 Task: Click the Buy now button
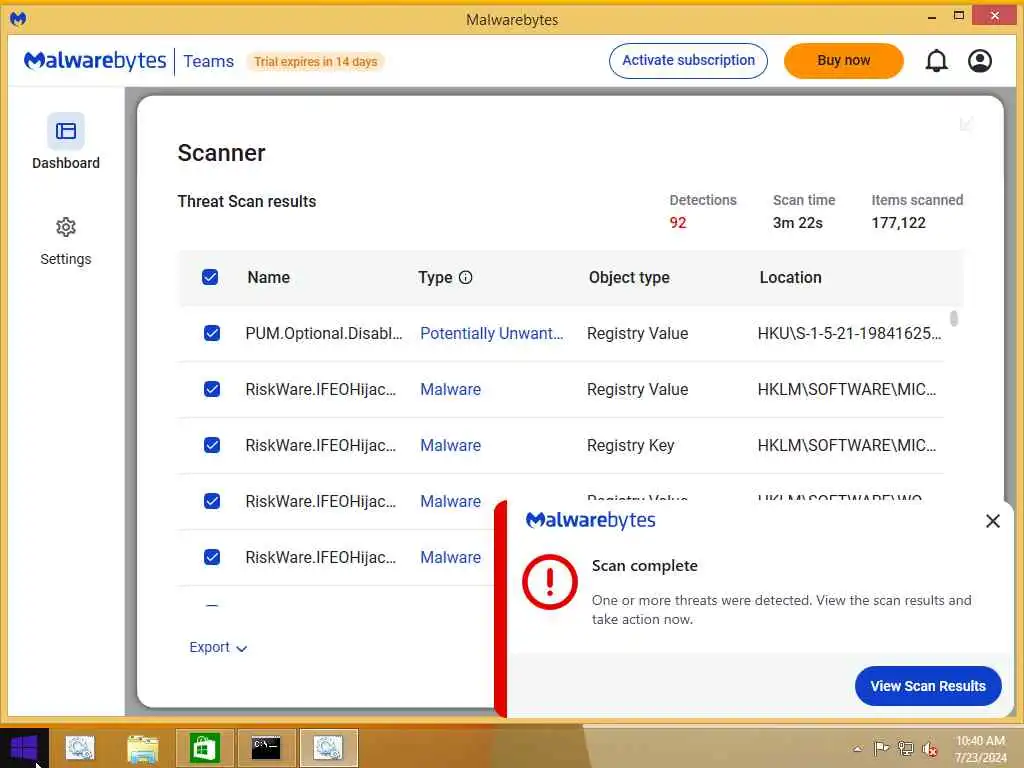pos(844,61)
